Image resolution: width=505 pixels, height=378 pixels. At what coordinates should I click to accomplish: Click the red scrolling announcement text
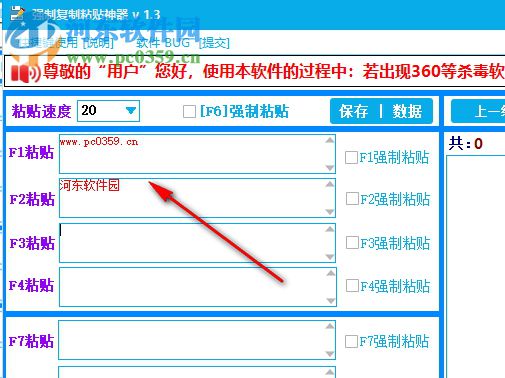[x=273, y=71]
